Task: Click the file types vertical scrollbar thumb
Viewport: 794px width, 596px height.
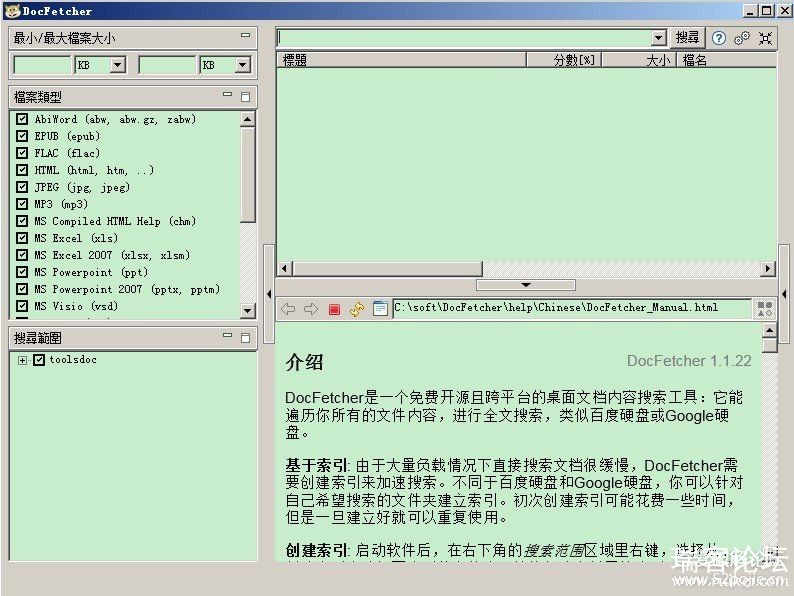Action: (248, 175)
